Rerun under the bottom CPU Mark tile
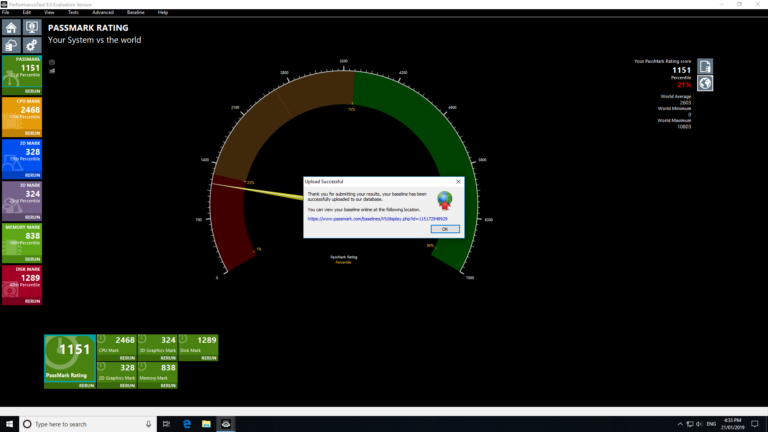The width and height of the screenshot is (768, 432). [127, 358]
